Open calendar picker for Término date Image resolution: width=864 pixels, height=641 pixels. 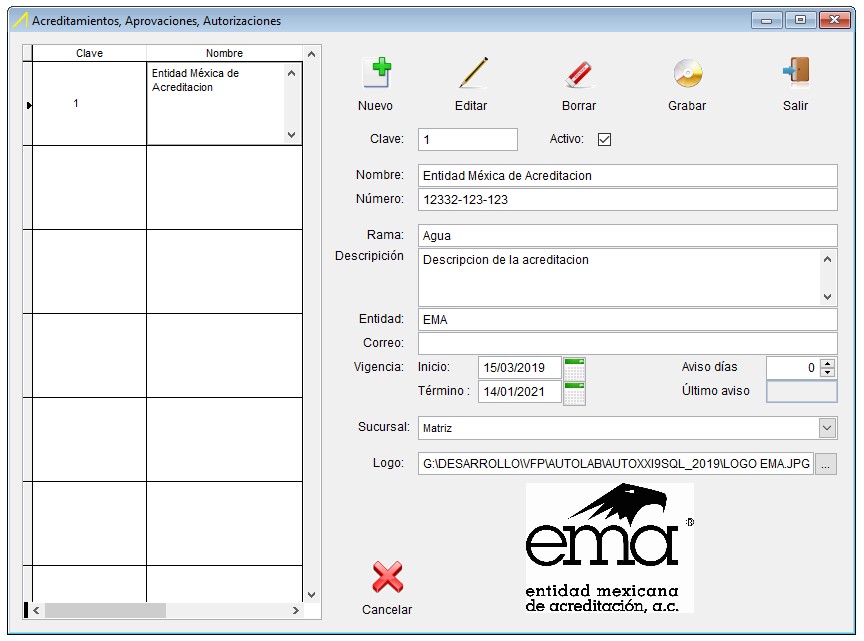tap(574, 393)
